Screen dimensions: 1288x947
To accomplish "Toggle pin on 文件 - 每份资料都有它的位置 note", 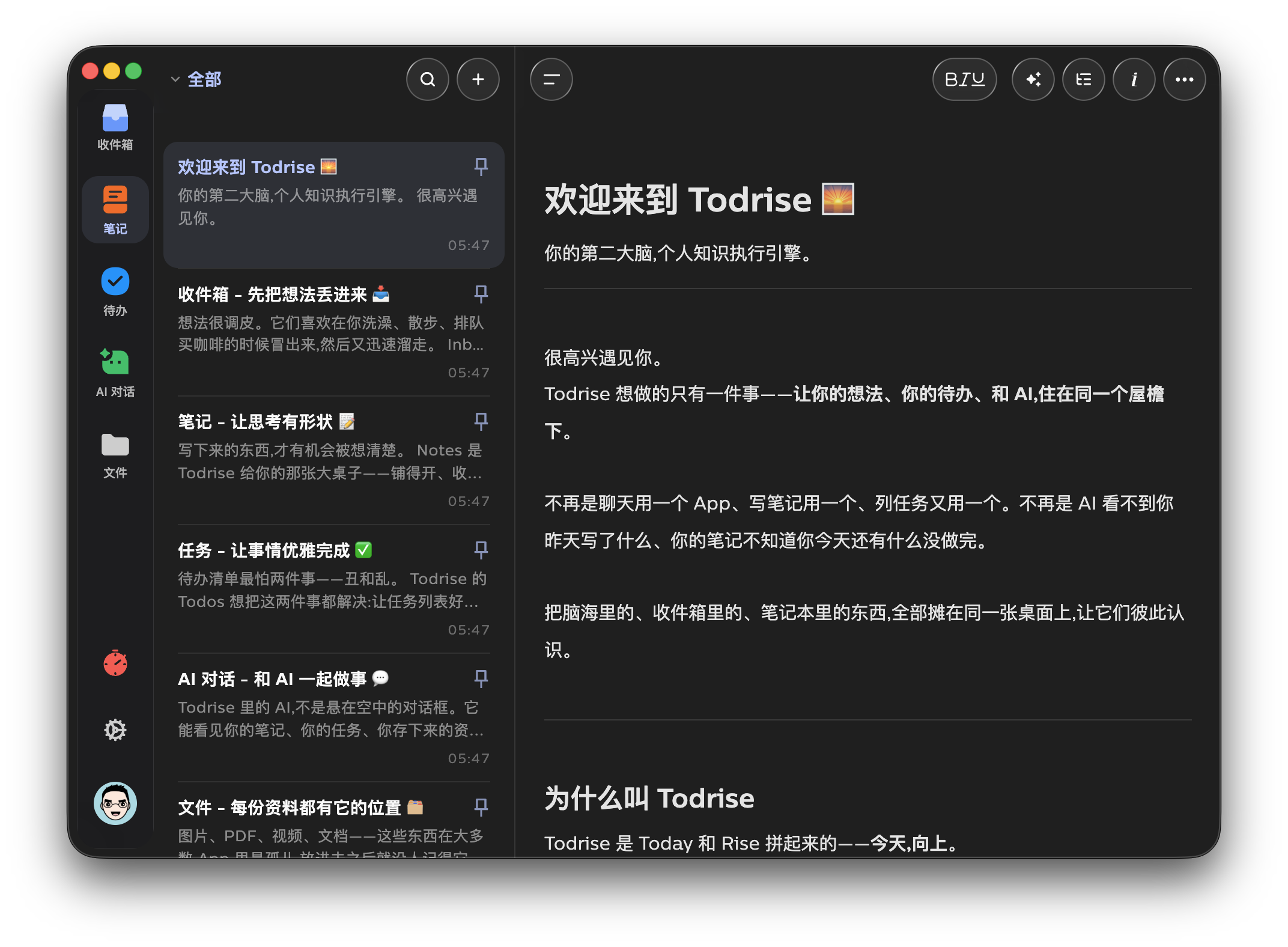I will point(481,807).
